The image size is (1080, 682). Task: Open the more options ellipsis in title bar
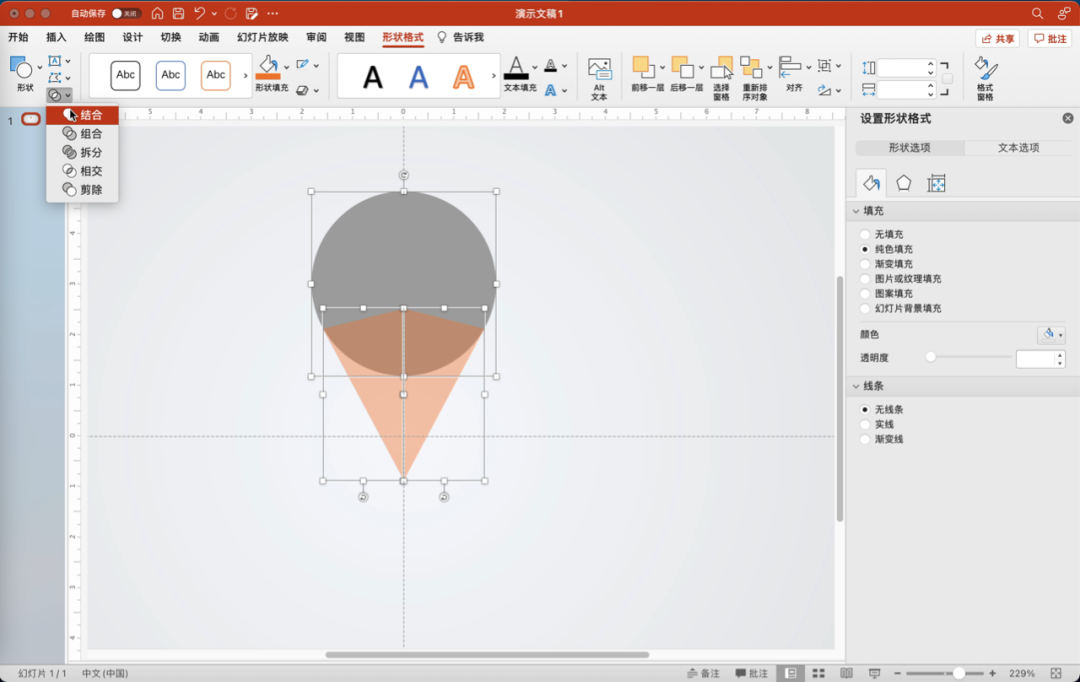pos(273,13)
